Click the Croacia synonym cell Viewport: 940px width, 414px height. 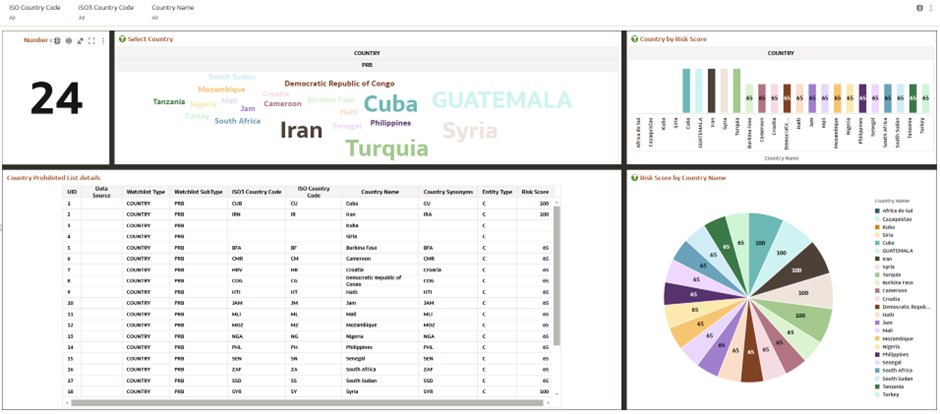[448, 270]
